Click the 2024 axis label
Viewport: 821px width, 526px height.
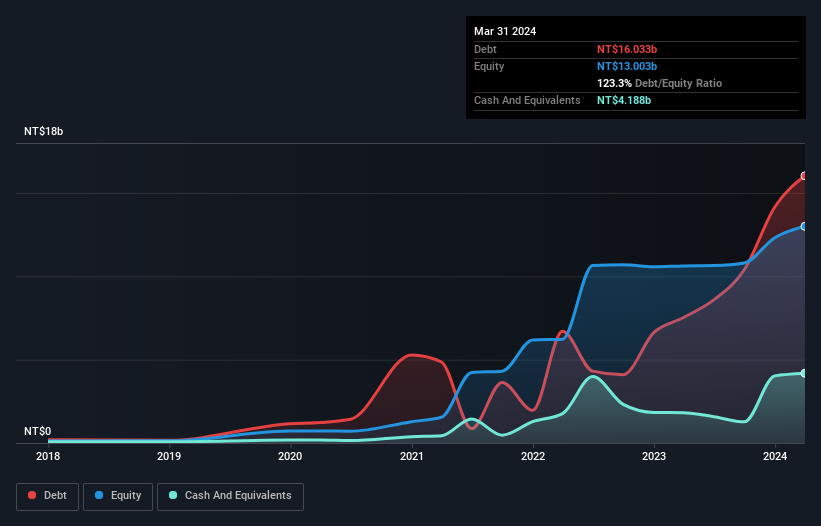click(775, 456)
